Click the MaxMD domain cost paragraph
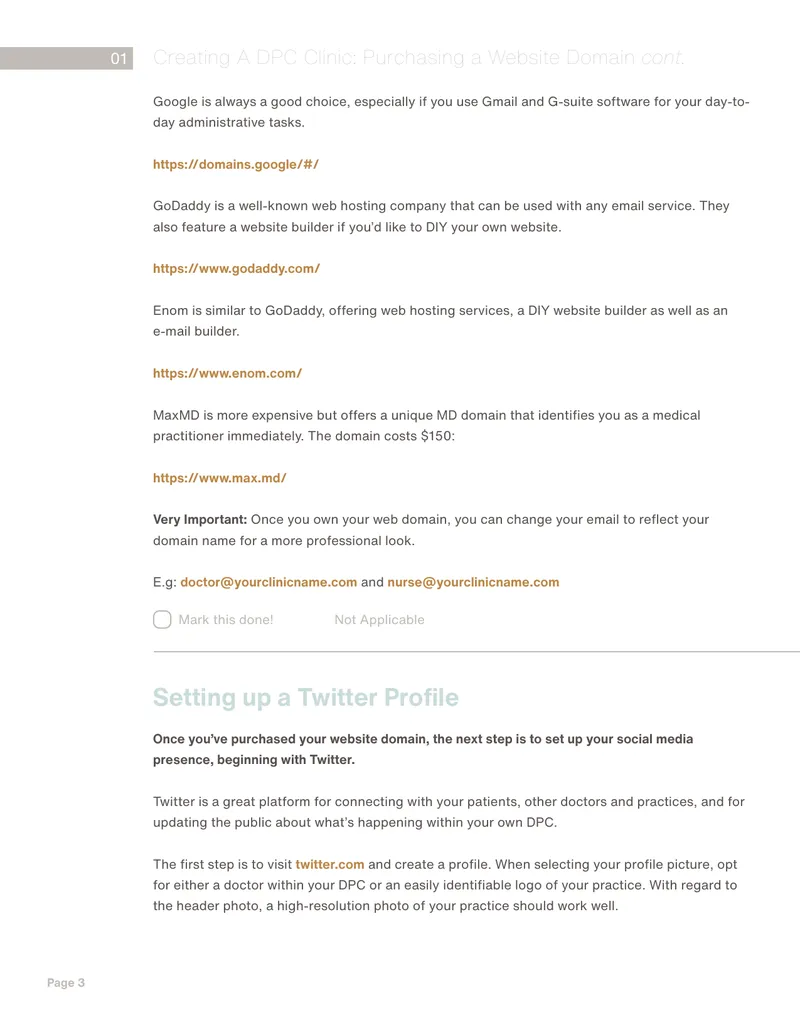 pyautogui.click(x=426, y=426)
